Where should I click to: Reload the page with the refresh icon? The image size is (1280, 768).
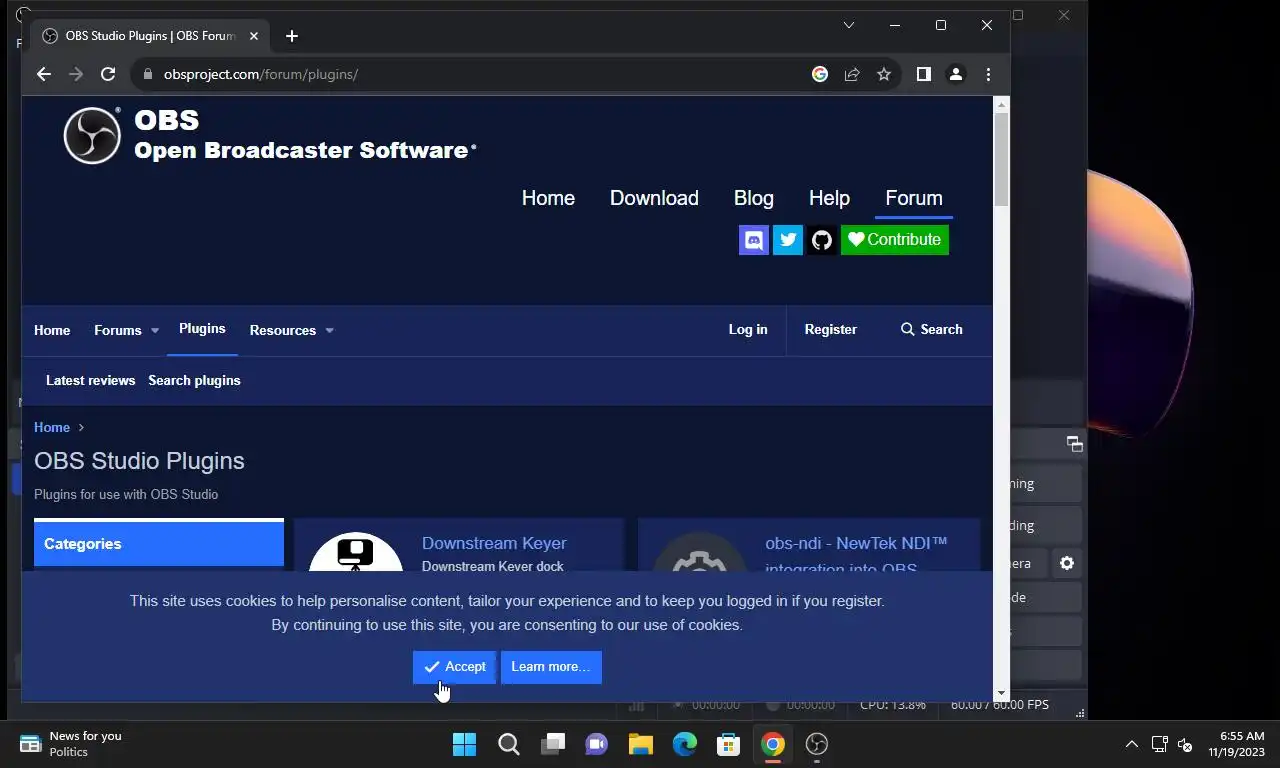click(x=108, y=74)
